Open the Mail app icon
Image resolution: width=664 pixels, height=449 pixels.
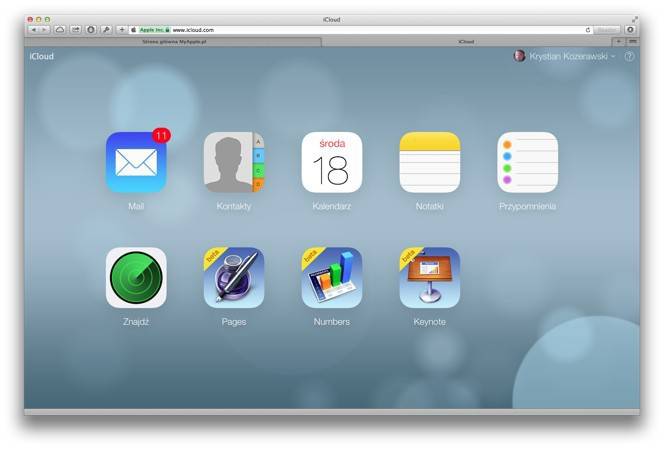click(136, 162)
